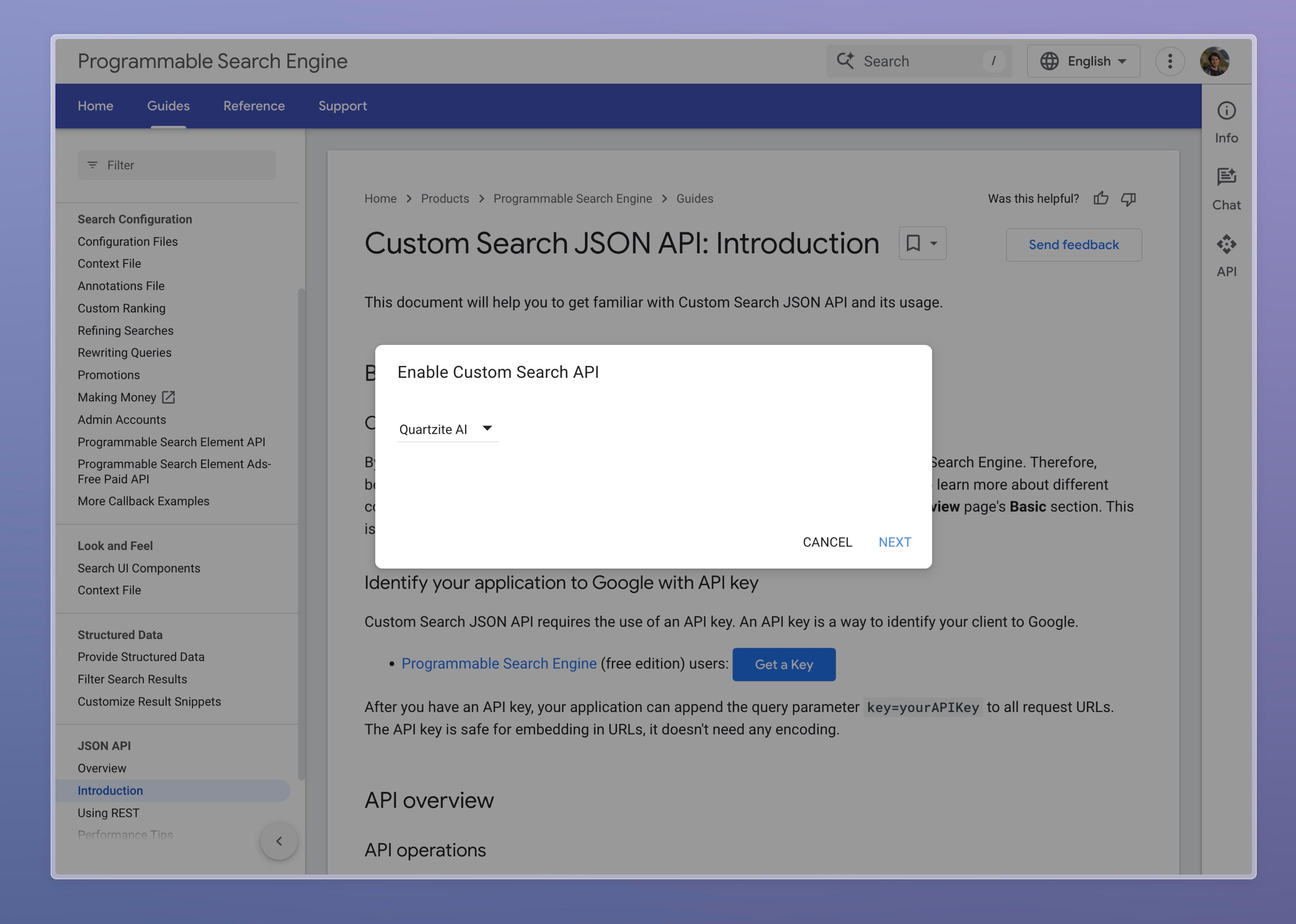Open the Programmable Search Engine free edition link
The image size is (1296, 924).
pos(499,664)
